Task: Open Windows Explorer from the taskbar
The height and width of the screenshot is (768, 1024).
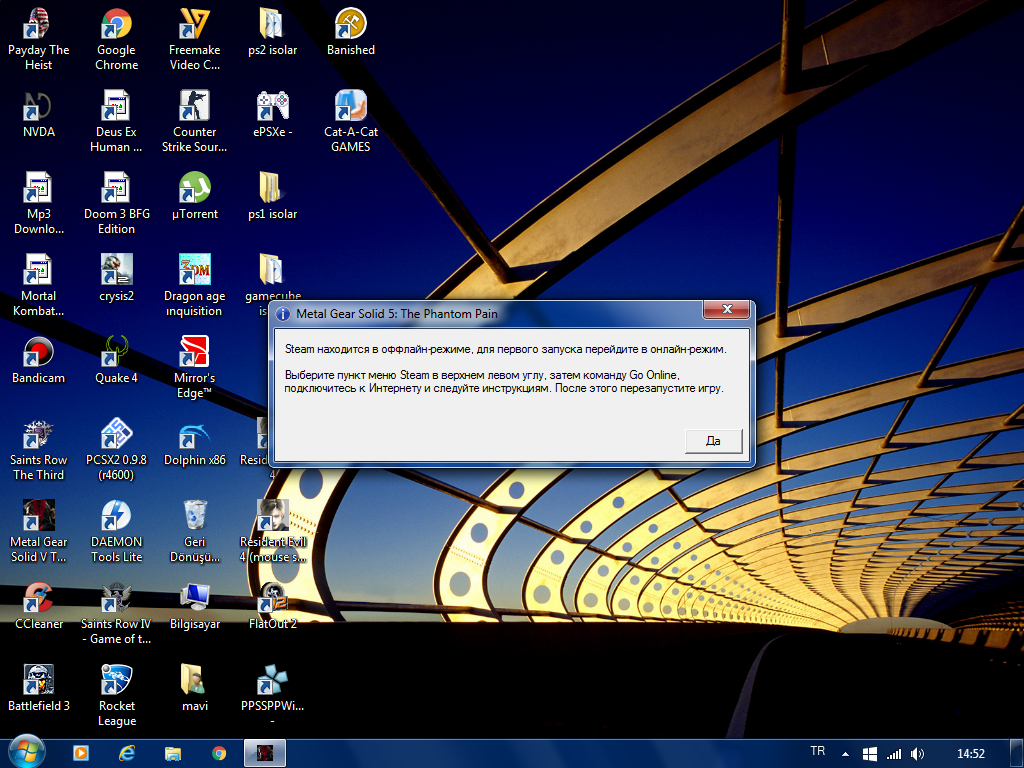Action: click(172, 754)
